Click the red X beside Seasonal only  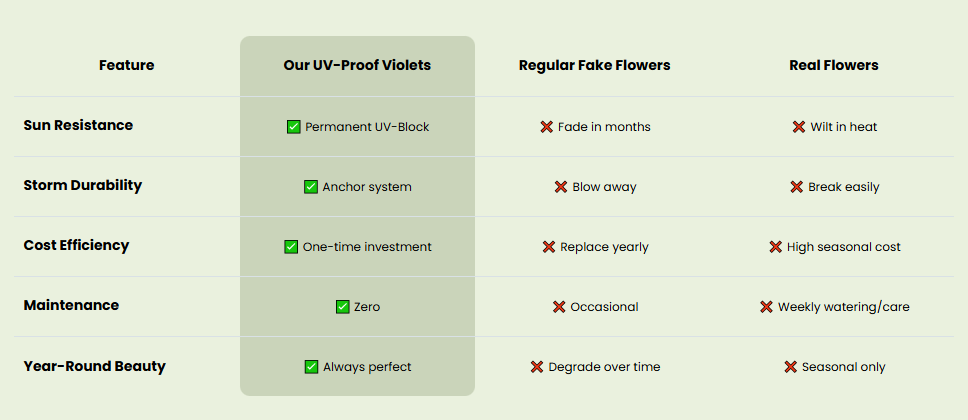pos(790,367)
